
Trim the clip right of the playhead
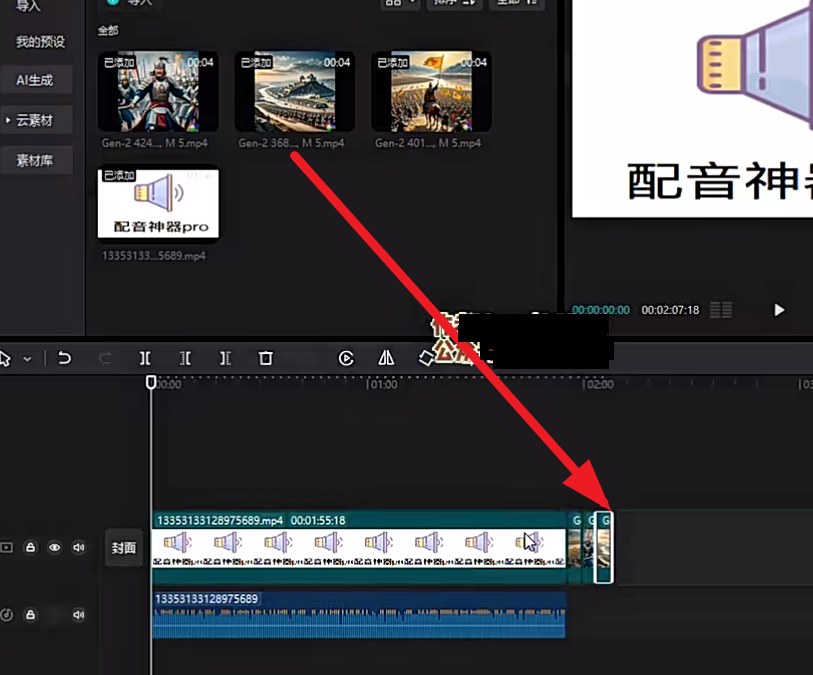pos(226,358)
